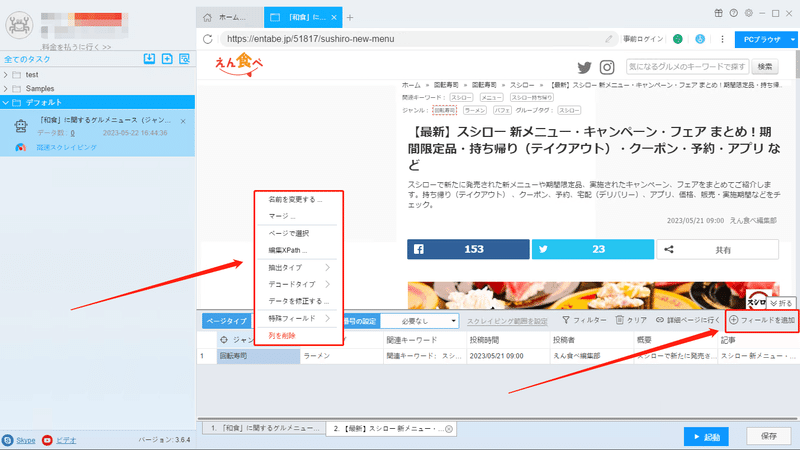Screen dimensions: 800x450
Task: Click the 保存 save button
Action: [x=768, y=436]
